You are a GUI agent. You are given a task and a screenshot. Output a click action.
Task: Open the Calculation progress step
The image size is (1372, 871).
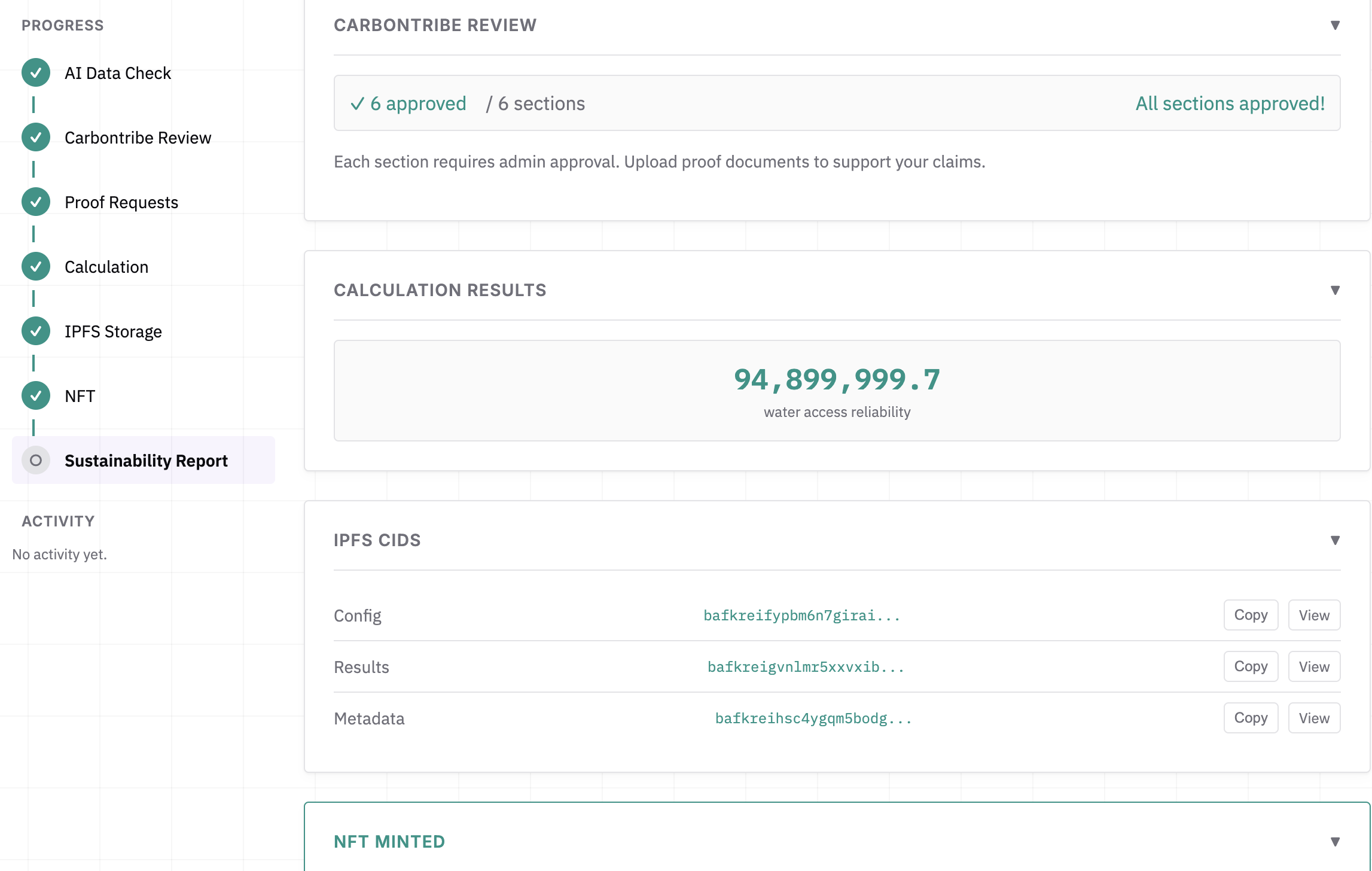tap(106, 267)
